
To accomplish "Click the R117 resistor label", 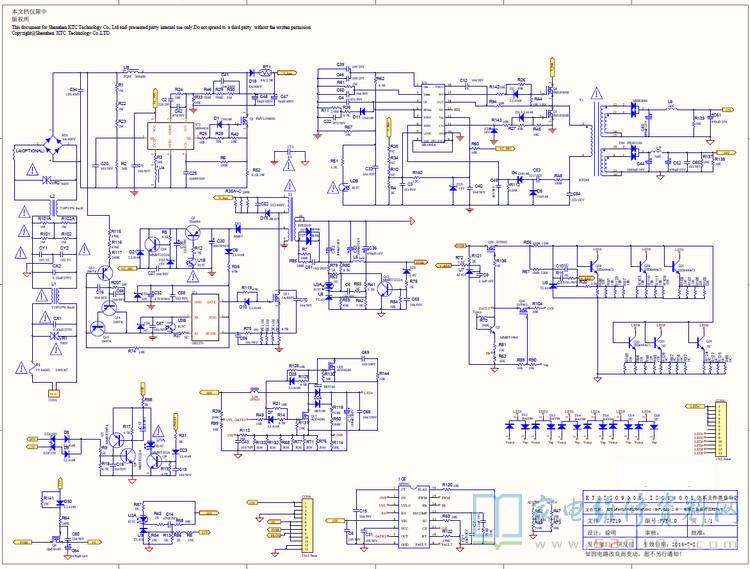I will [116, 252].
